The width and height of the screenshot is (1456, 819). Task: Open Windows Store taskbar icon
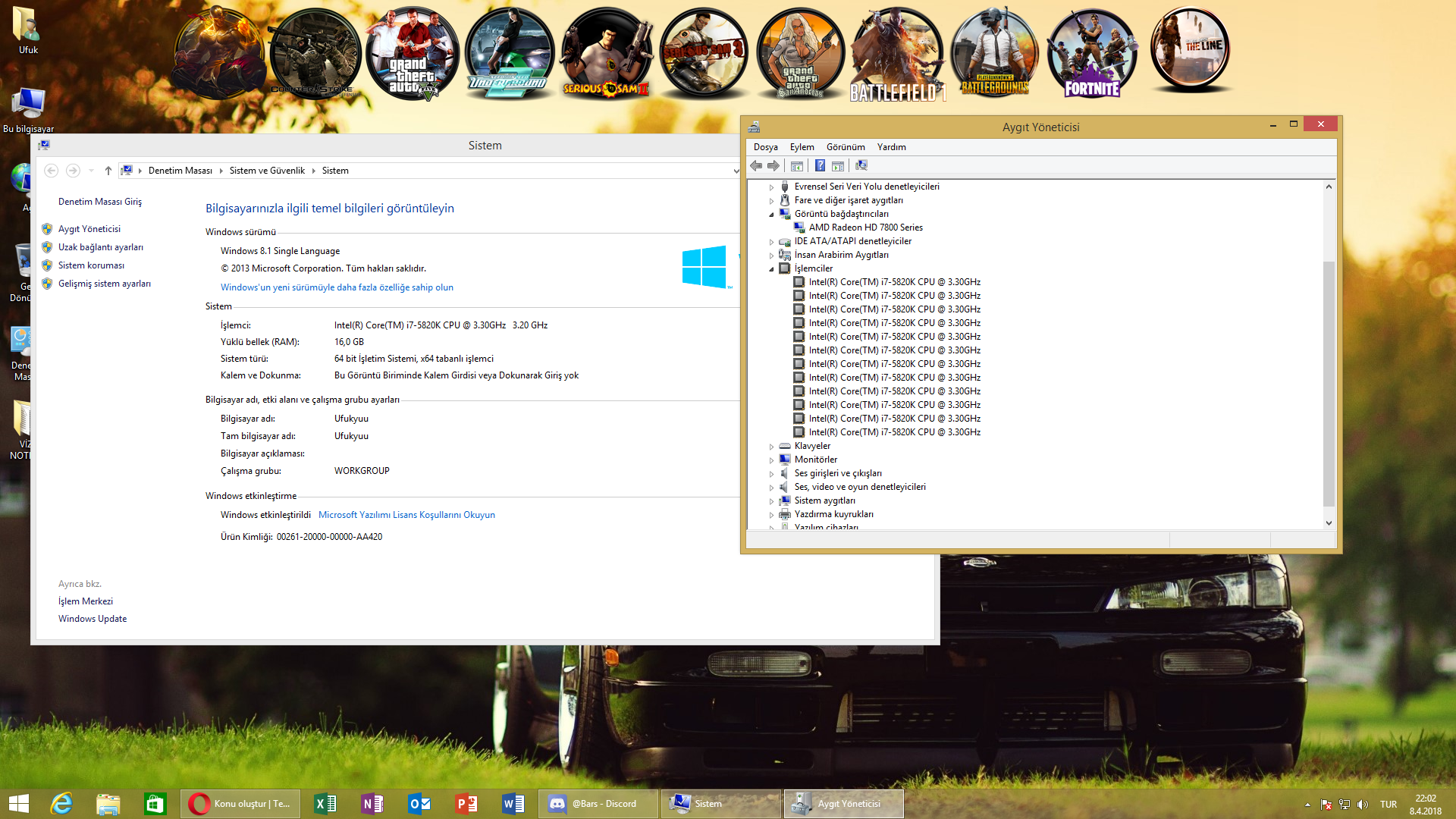(155, 803)
